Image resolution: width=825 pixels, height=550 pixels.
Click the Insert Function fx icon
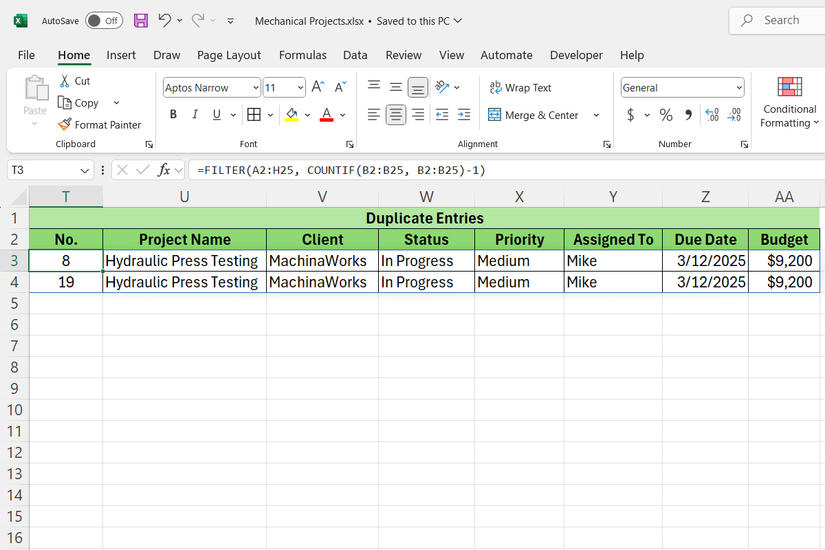(164, 170)
